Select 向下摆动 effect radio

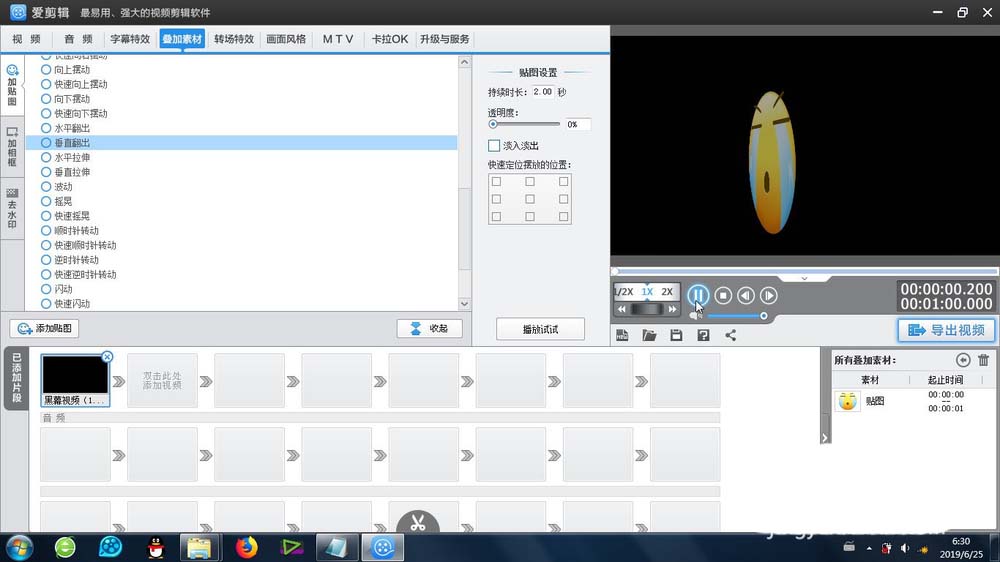pyautogui.click(x=46, y=99)
